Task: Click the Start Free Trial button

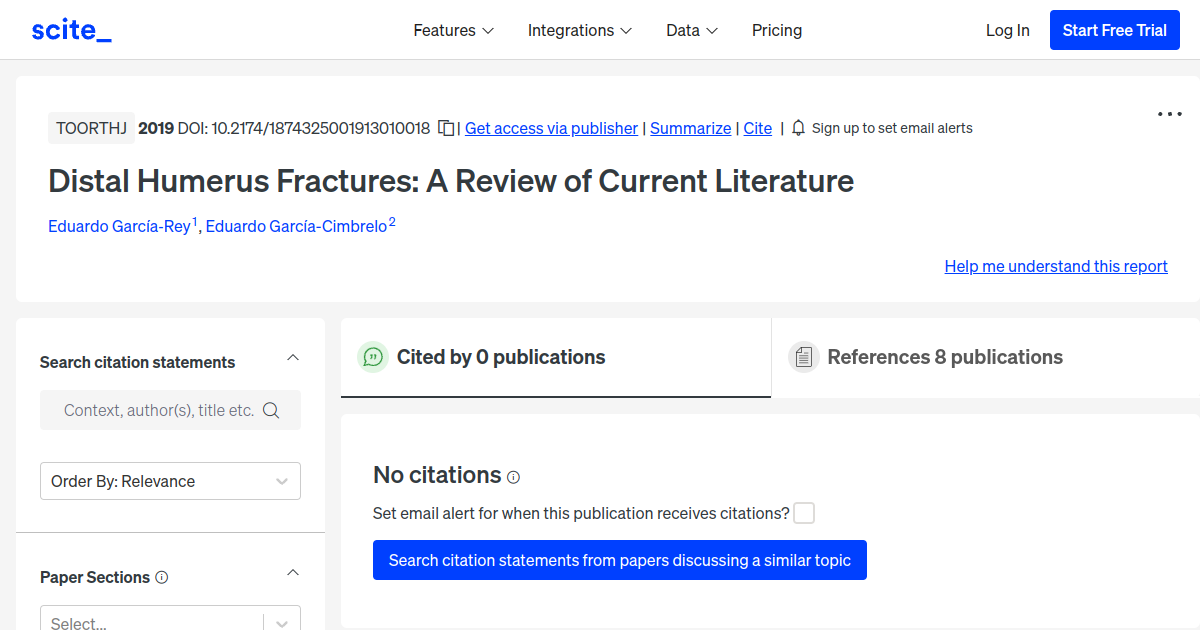Action: point(1114,30)
